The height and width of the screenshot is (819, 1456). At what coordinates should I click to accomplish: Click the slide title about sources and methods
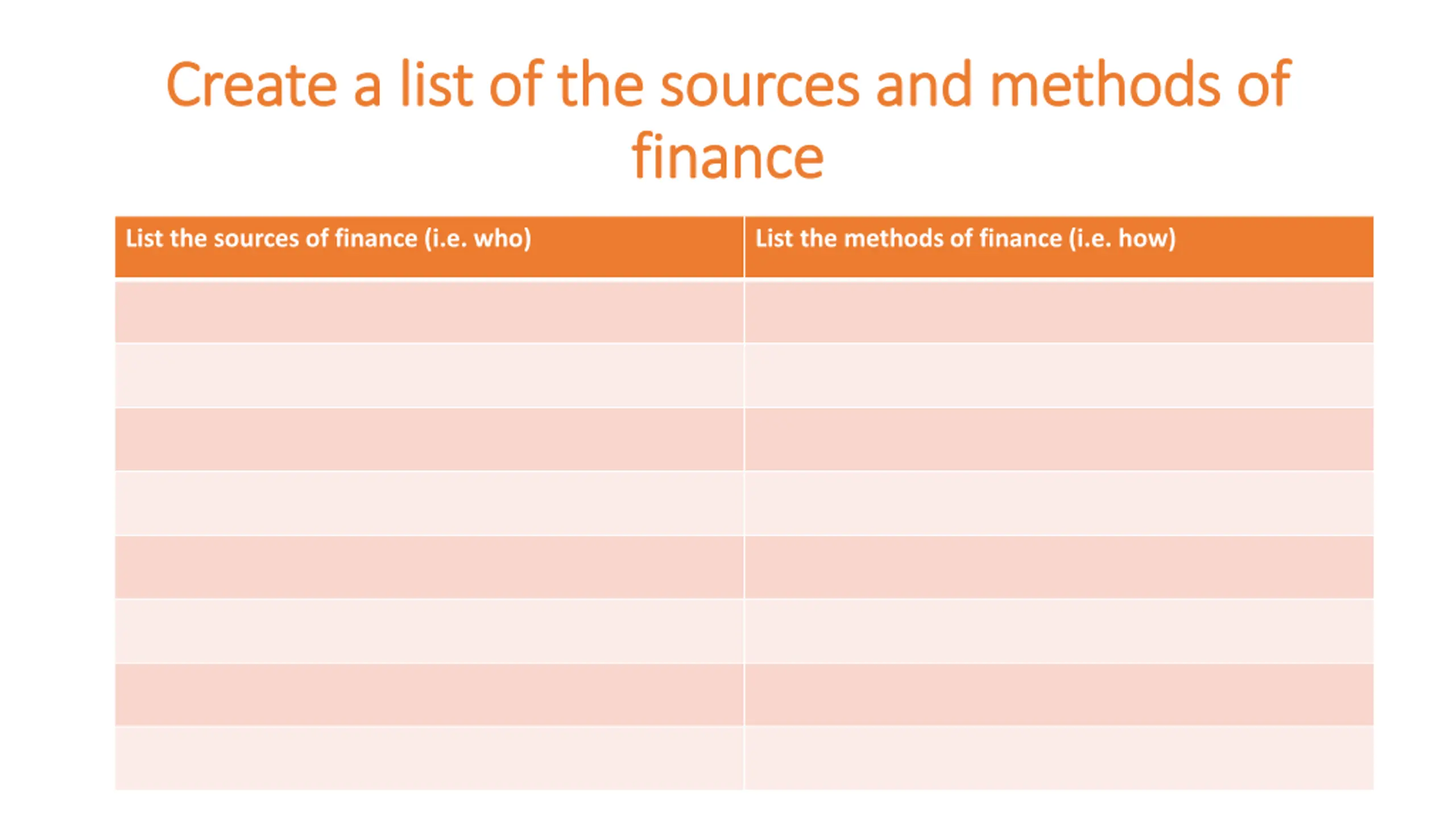[x=728, y=119]
